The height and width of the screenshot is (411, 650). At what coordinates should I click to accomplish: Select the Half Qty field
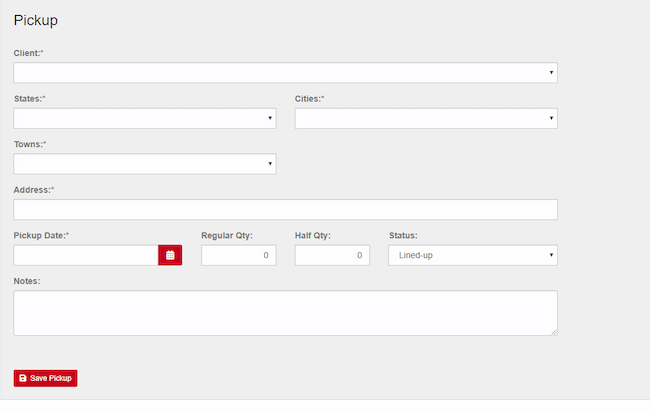[x=332, y=255]
